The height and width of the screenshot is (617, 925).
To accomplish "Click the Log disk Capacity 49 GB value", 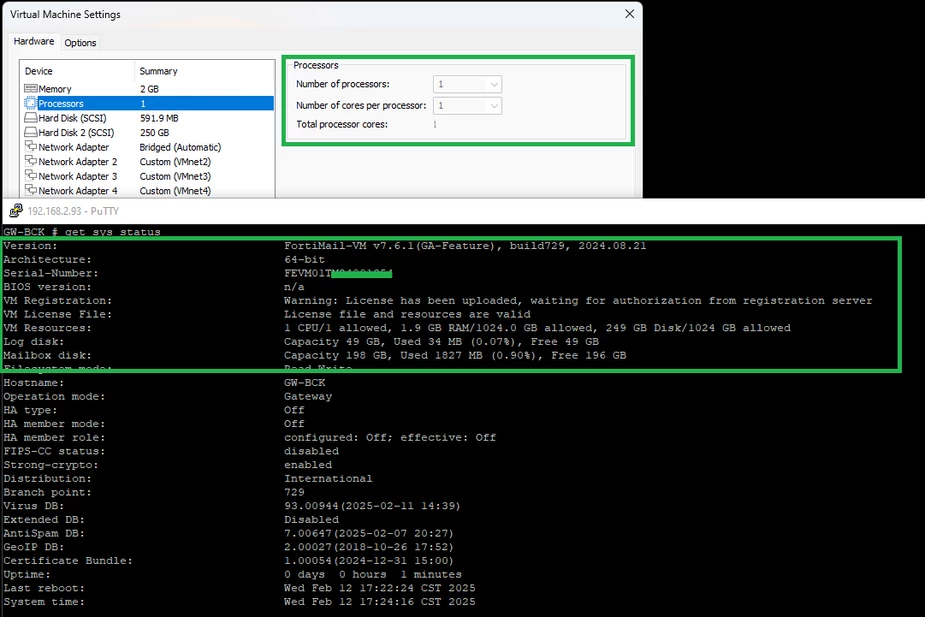I will pos(441,342).
